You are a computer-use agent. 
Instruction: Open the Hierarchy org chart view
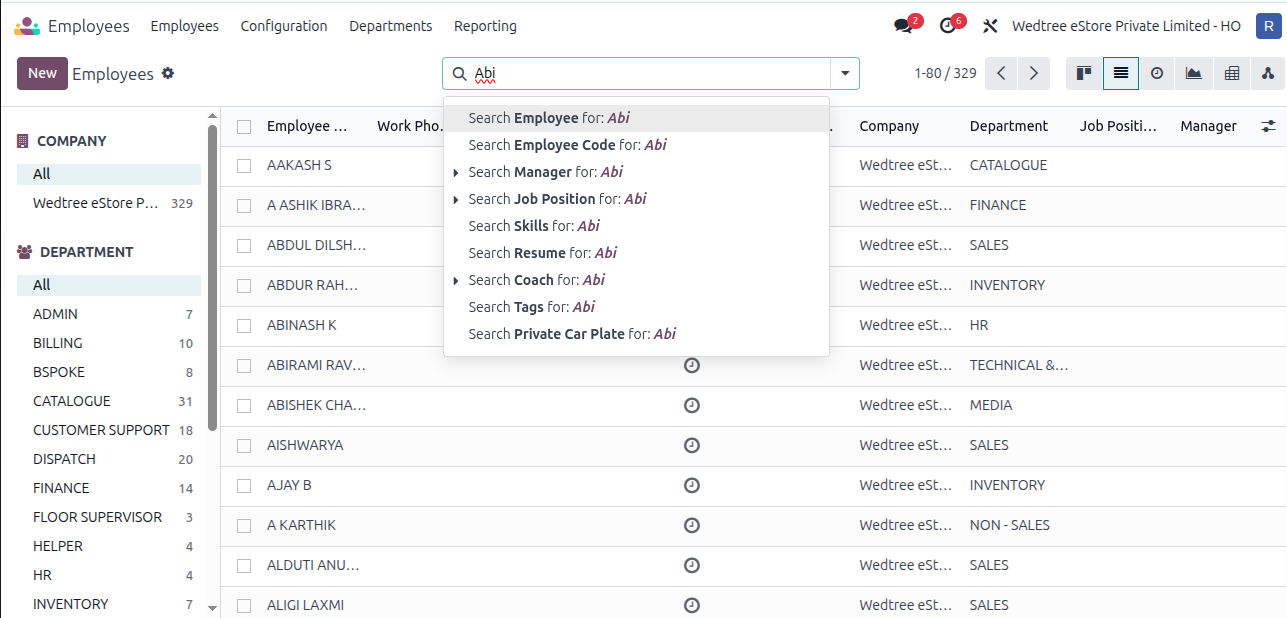click(1268, 73)
